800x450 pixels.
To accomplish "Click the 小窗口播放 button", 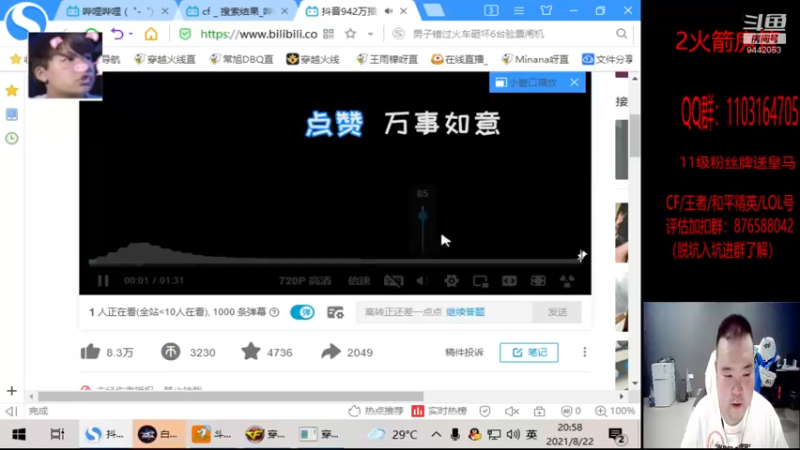I will click(x=527, y=83).
